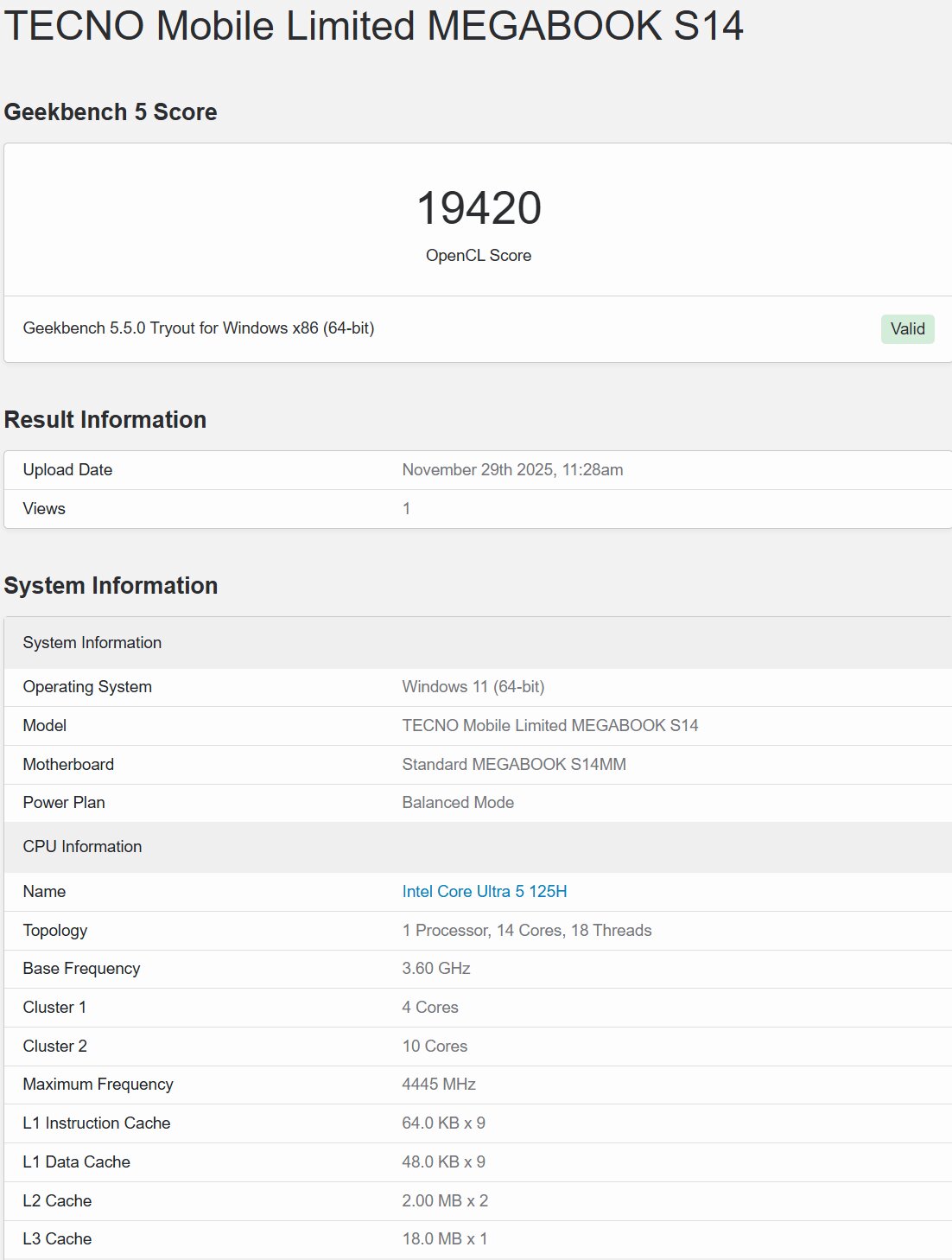
Task: Click the Standard MEGABOOK S14MM motherboard value
Action: click(514, 764)
